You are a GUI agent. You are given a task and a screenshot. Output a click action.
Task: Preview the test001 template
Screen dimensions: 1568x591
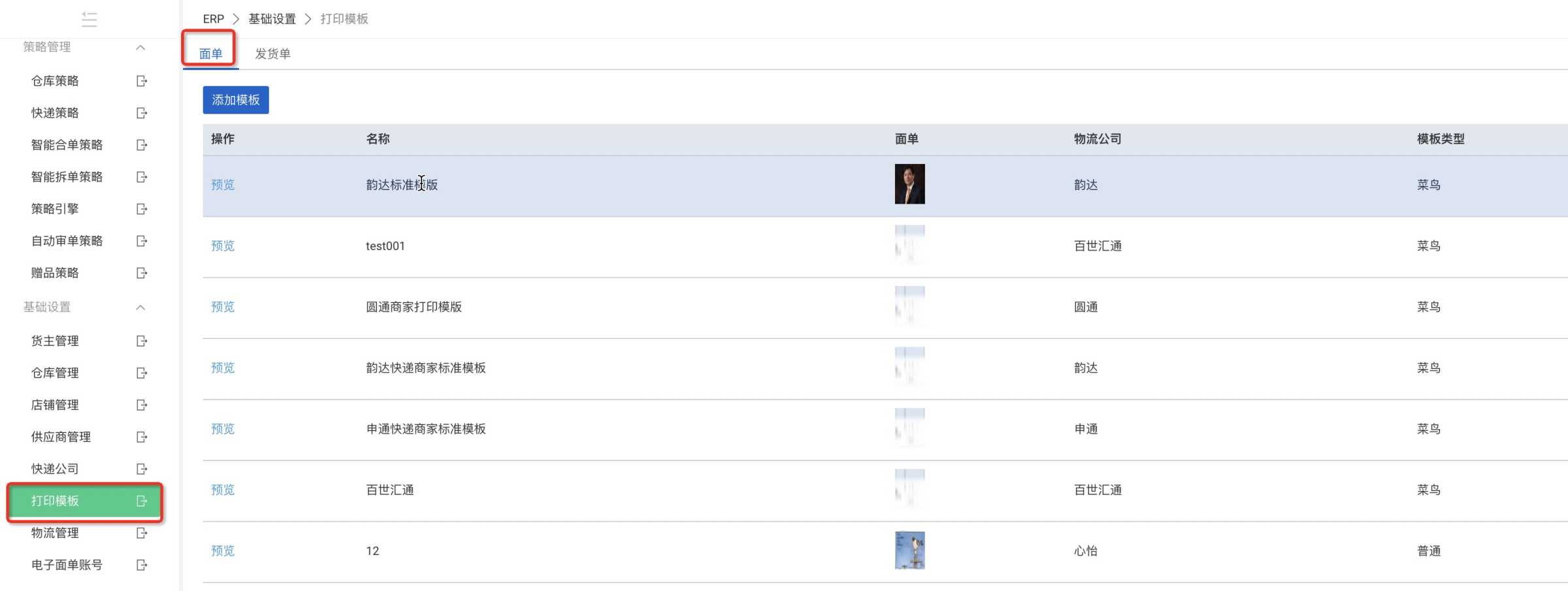pos(223,246)
